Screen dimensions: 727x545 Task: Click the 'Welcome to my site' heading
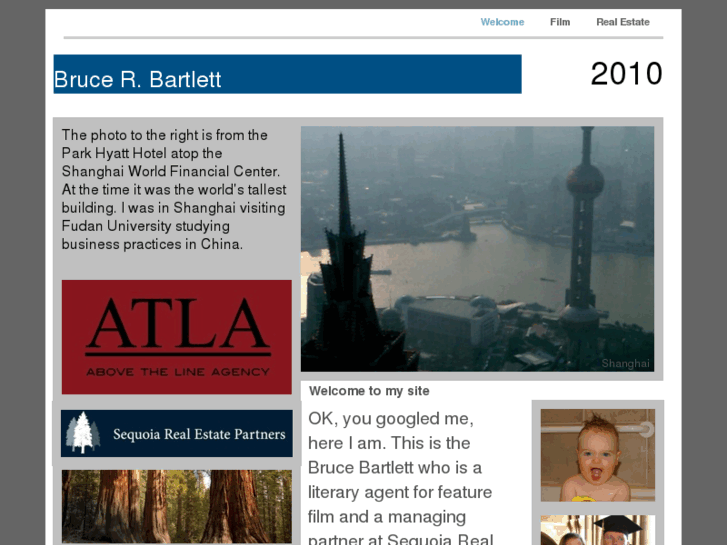tap(369, 391)
